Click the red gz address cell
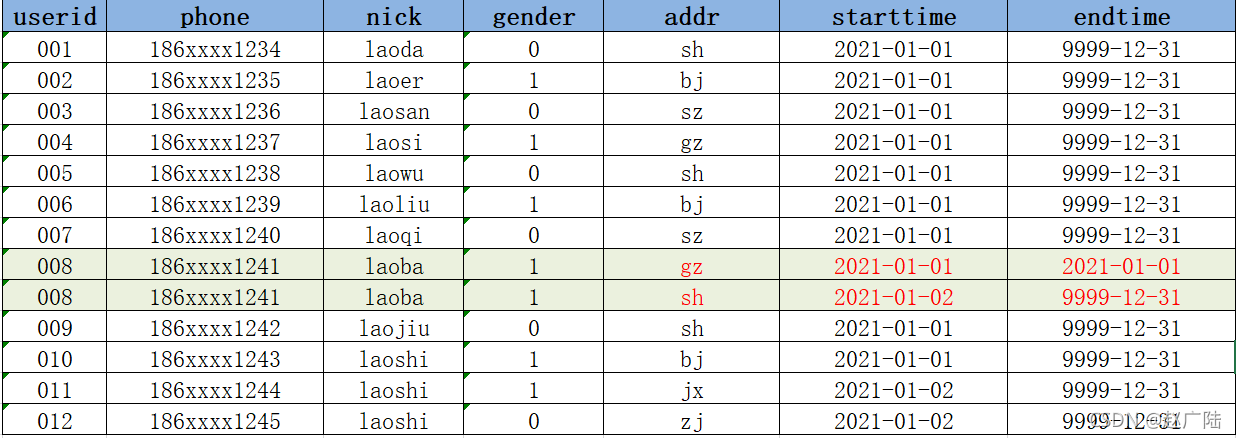Image resolution: width=1236 pixels, height=438 pixels. click(x=692, y=266)
